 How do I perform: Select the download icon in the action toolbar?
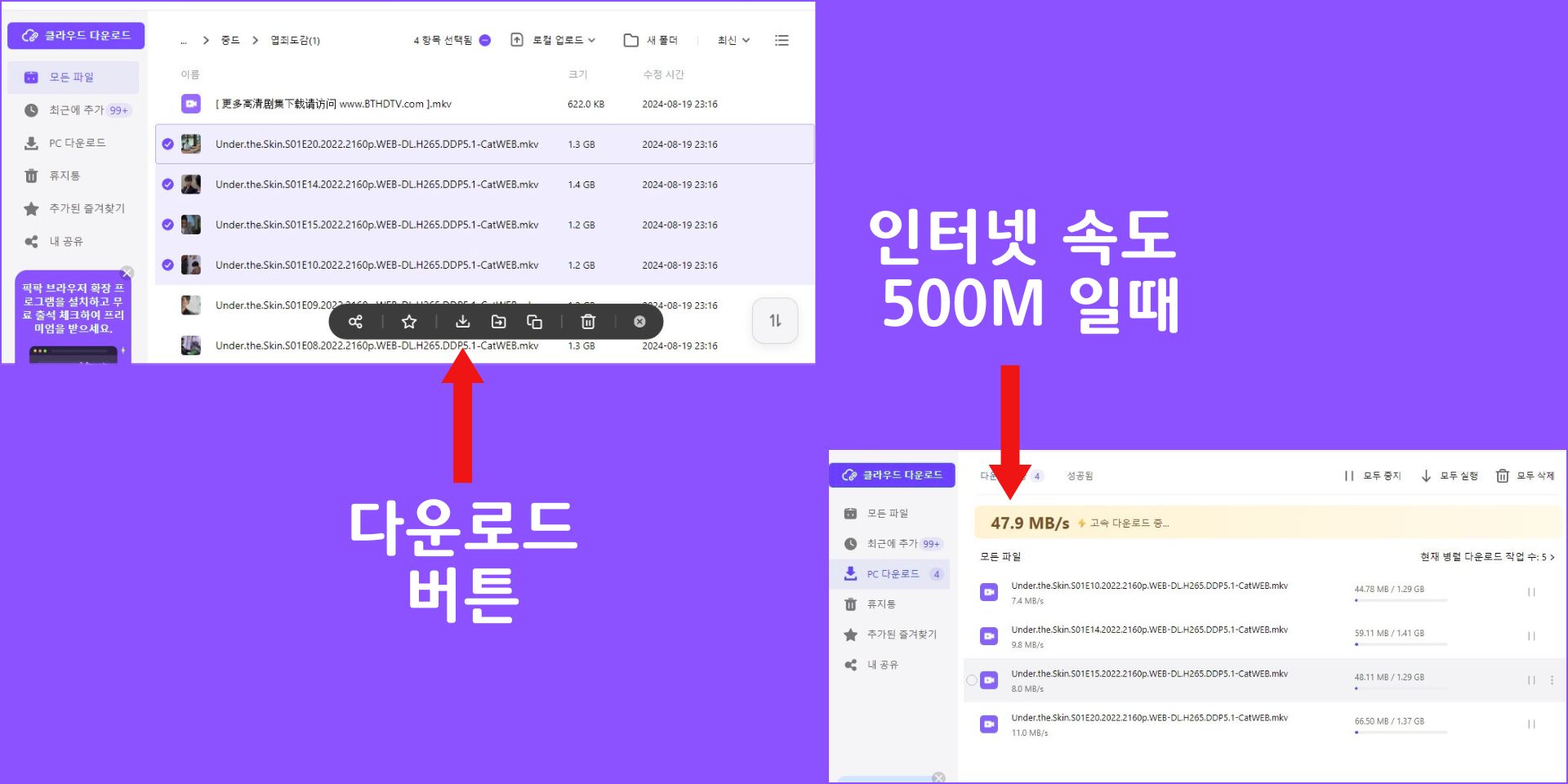tap(463, 321)
